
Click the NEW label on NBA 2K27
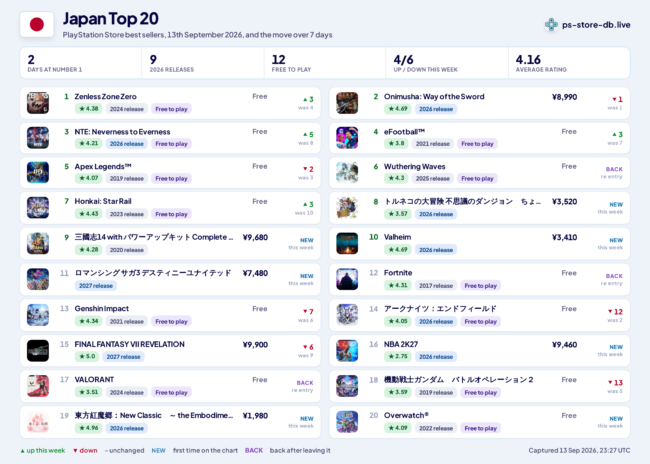click(616, 347)
